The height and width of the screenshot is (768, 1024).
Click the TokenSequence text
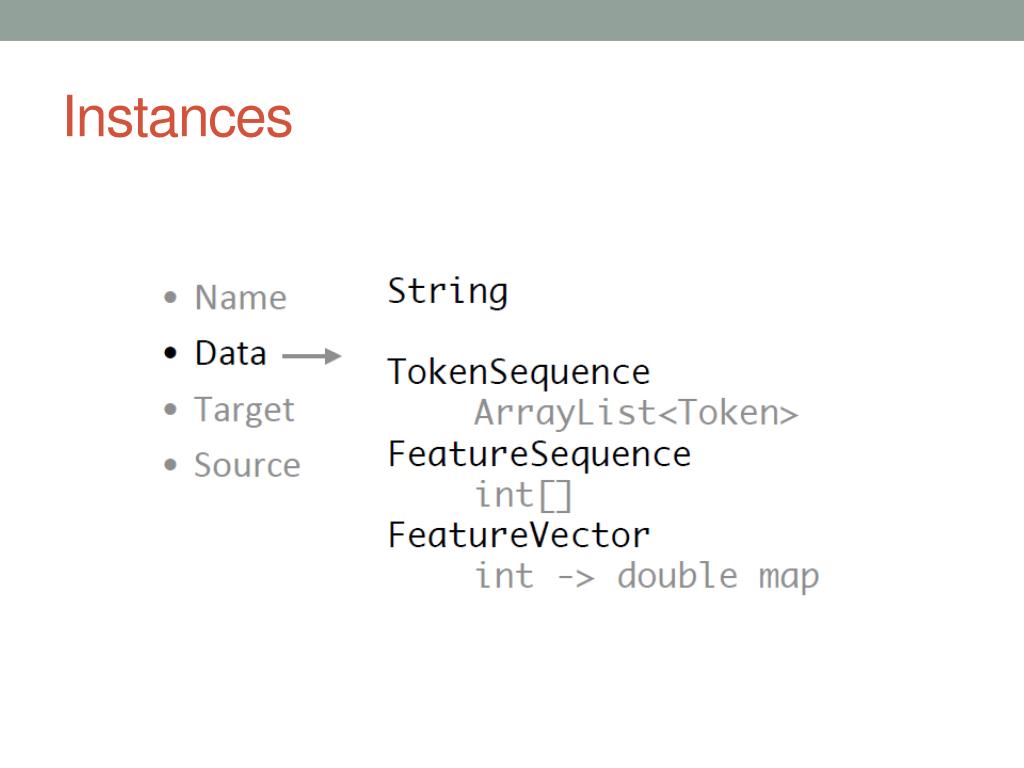tap(519, 373)
